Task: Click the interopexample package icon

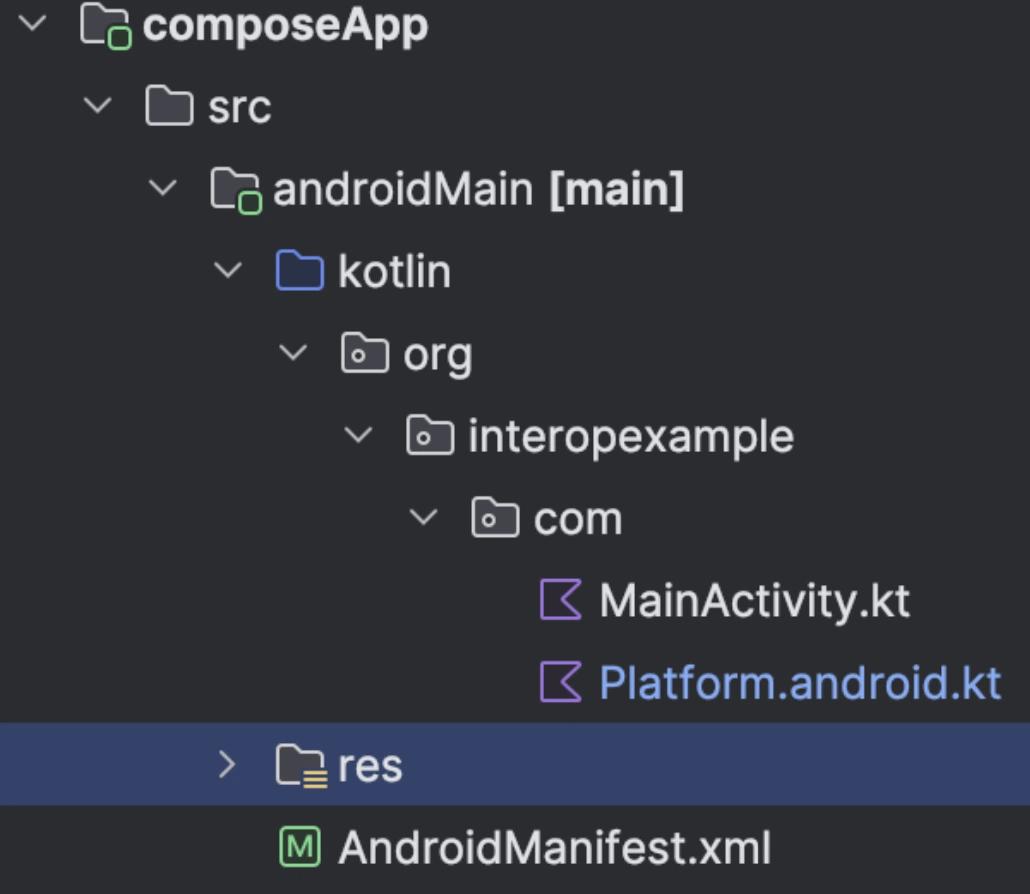Action: click(x=430, y=436)
